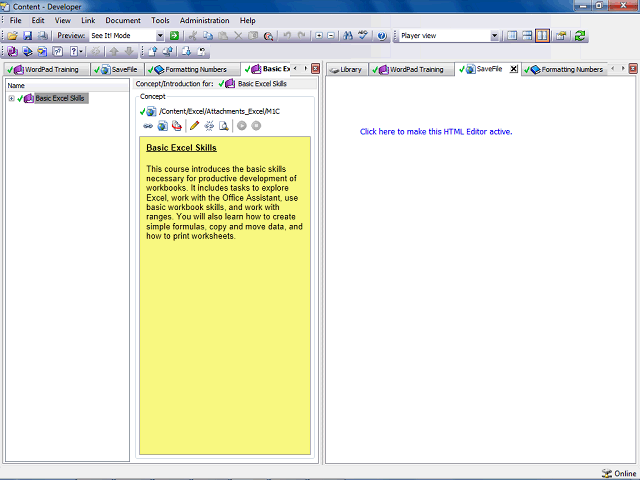
Task: Click the Delete X toolbar icon
Action: click(238, 36)
